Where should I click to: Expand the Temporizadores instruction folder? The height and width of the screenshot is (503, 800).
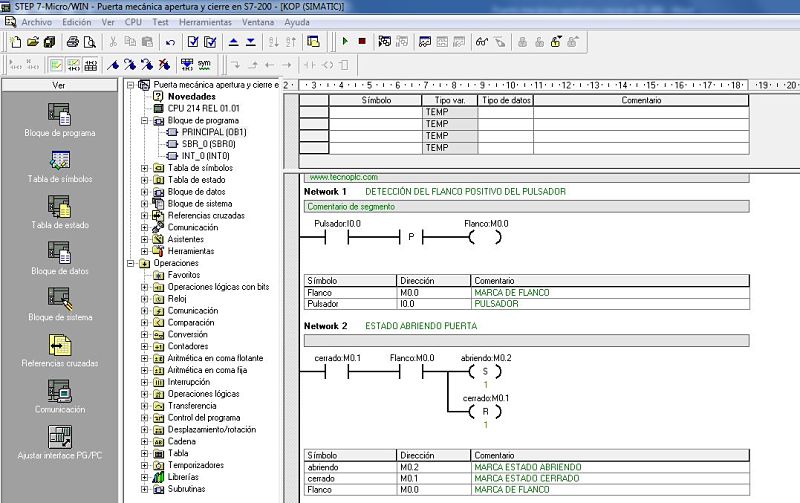click(x=144, y=465)
